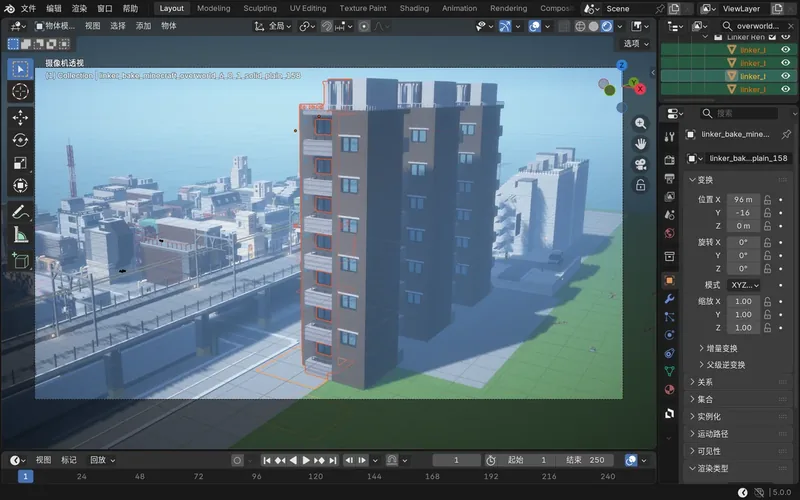The width and height of the screenshot is (800, 500).
Task: Play the animation forward
Action: (x=306, y=460)
